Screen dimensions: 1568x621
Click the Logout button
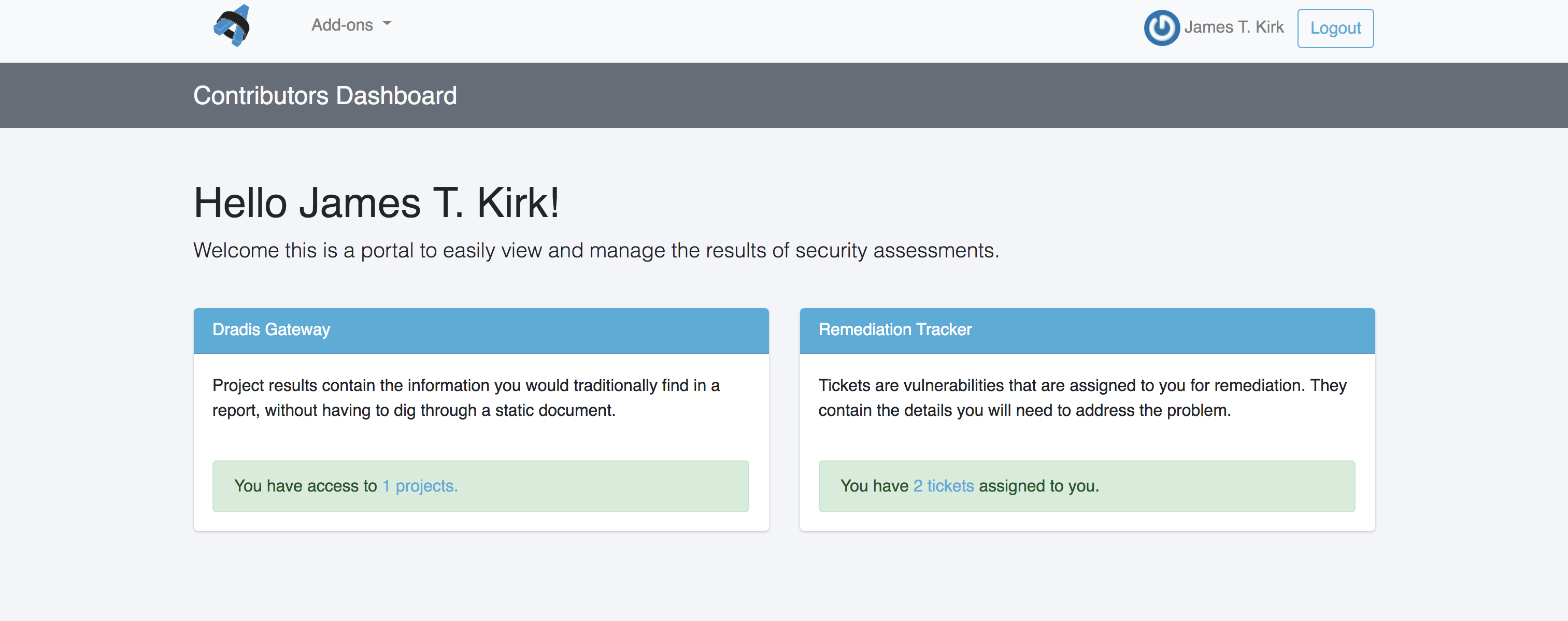coord(1335,28)
